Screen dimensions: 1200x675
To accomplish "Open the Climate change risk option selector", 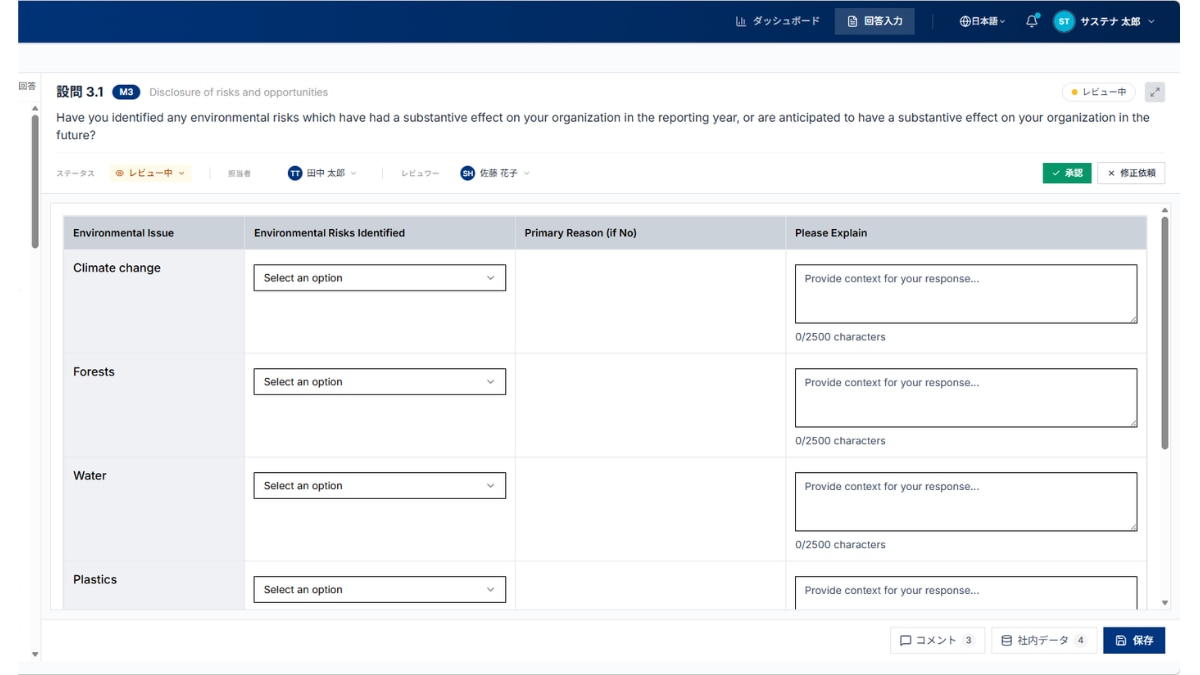I will 380,278.
